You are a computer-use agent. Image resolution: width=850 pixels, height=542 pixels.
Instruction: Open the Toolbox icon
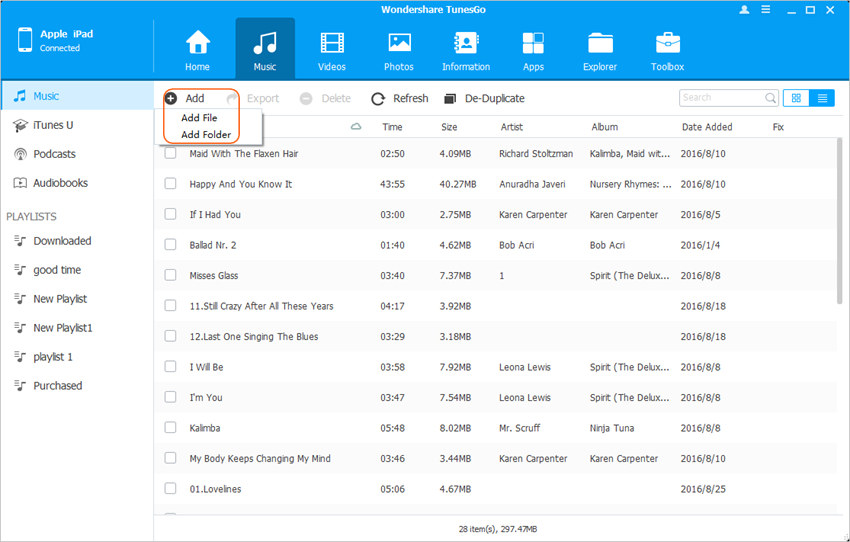coord(667,44)
